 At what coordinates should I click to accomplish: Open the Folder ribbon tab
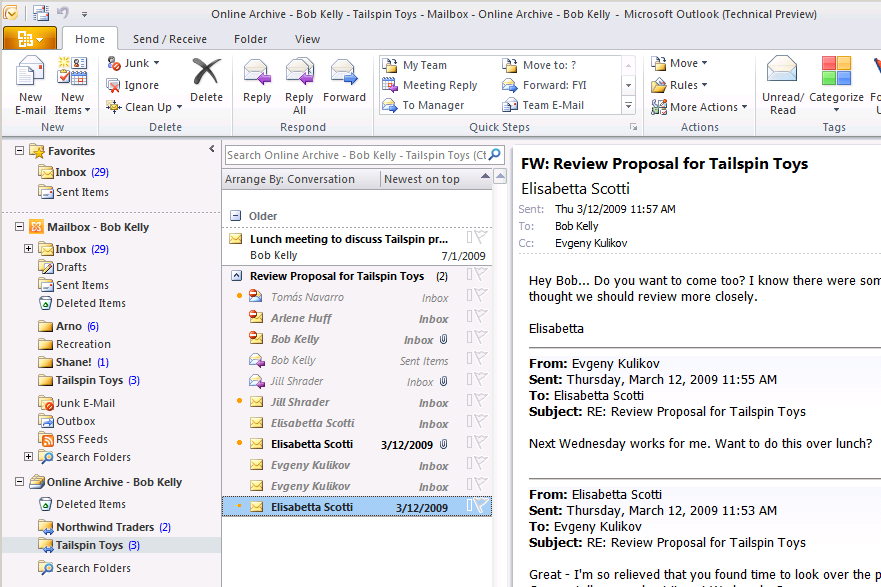[251, 39]
